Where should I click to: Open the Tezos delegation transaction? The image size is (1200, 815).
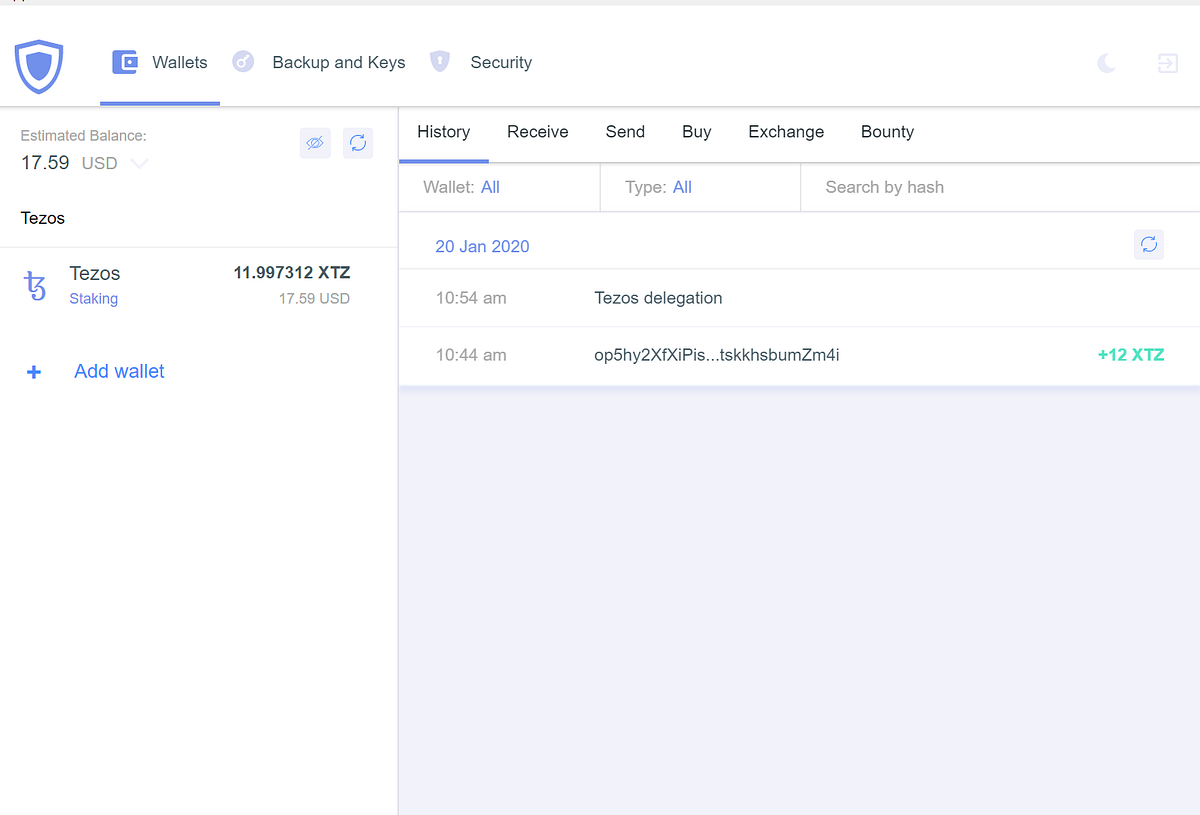click(x=799, y=298)
